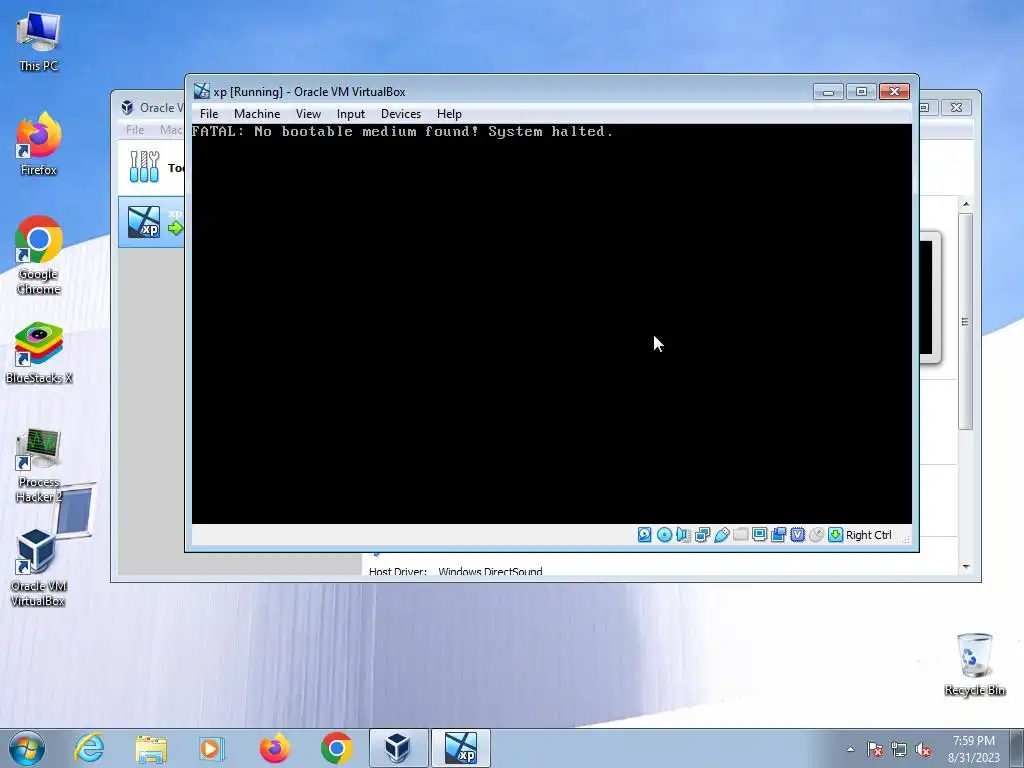
Task: Select BlueStacks X desktop shortcut
Action: point(39,353)
